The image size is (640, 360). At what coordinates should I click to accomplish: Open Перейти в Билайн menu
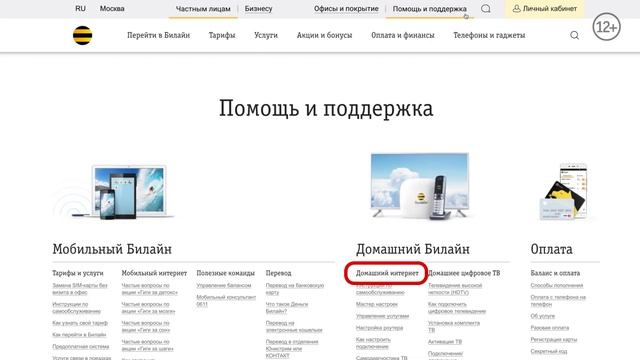[x=158, y=36]
